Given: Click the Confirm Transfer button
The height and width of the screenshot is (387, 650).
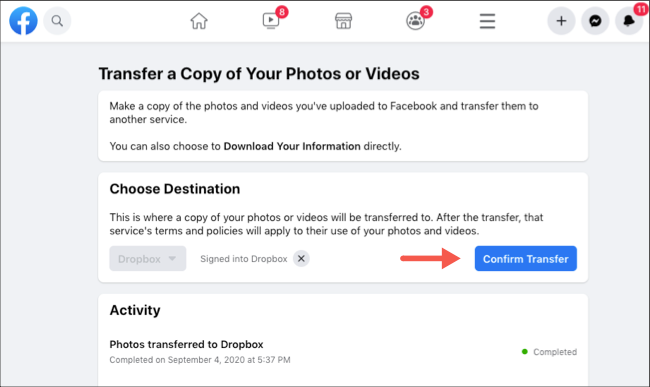Looking at the screenshot, I should tap(526, 259).
